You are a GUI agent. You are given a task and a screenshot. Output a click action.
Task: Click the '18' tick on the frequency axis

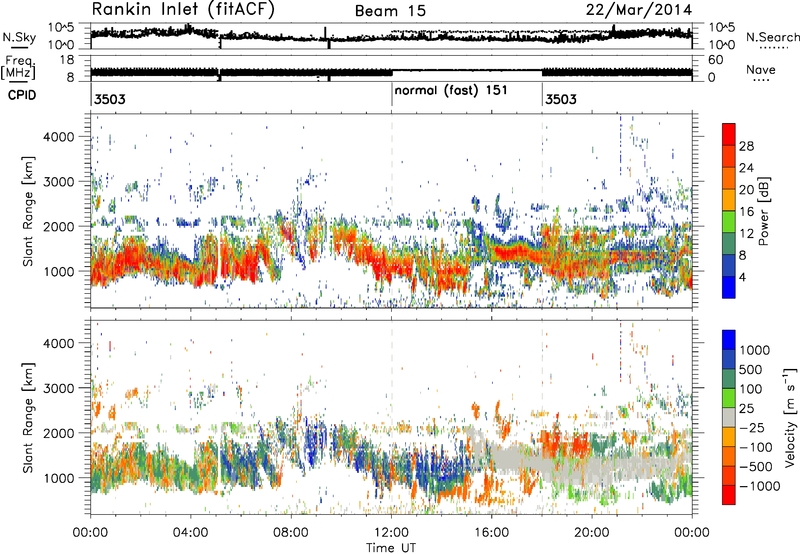tap(67, 60)
